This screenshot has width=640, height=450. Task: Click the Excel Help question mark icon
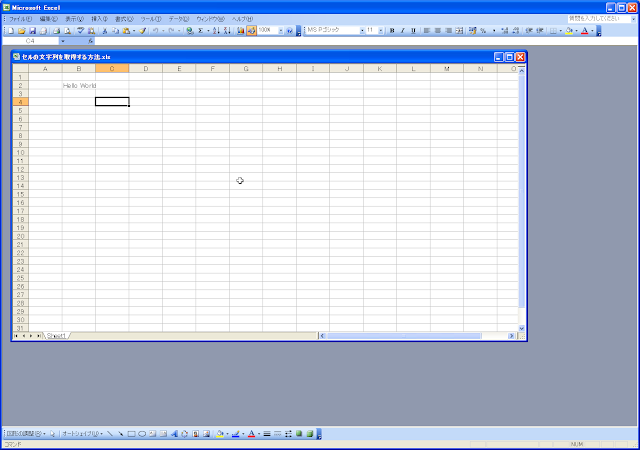pos(289,31)
